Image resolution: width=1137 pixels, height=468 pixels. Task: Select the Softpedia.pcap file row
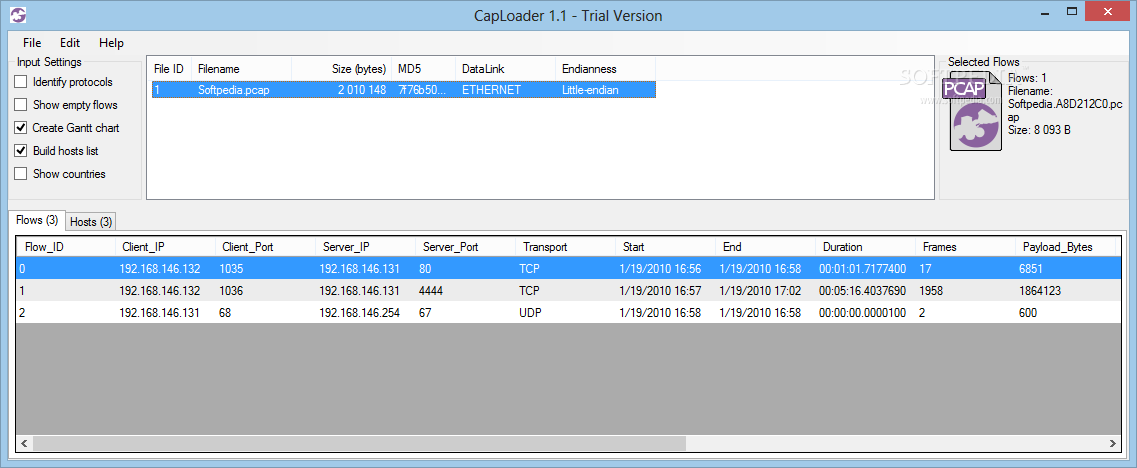(x=402, y=90)
